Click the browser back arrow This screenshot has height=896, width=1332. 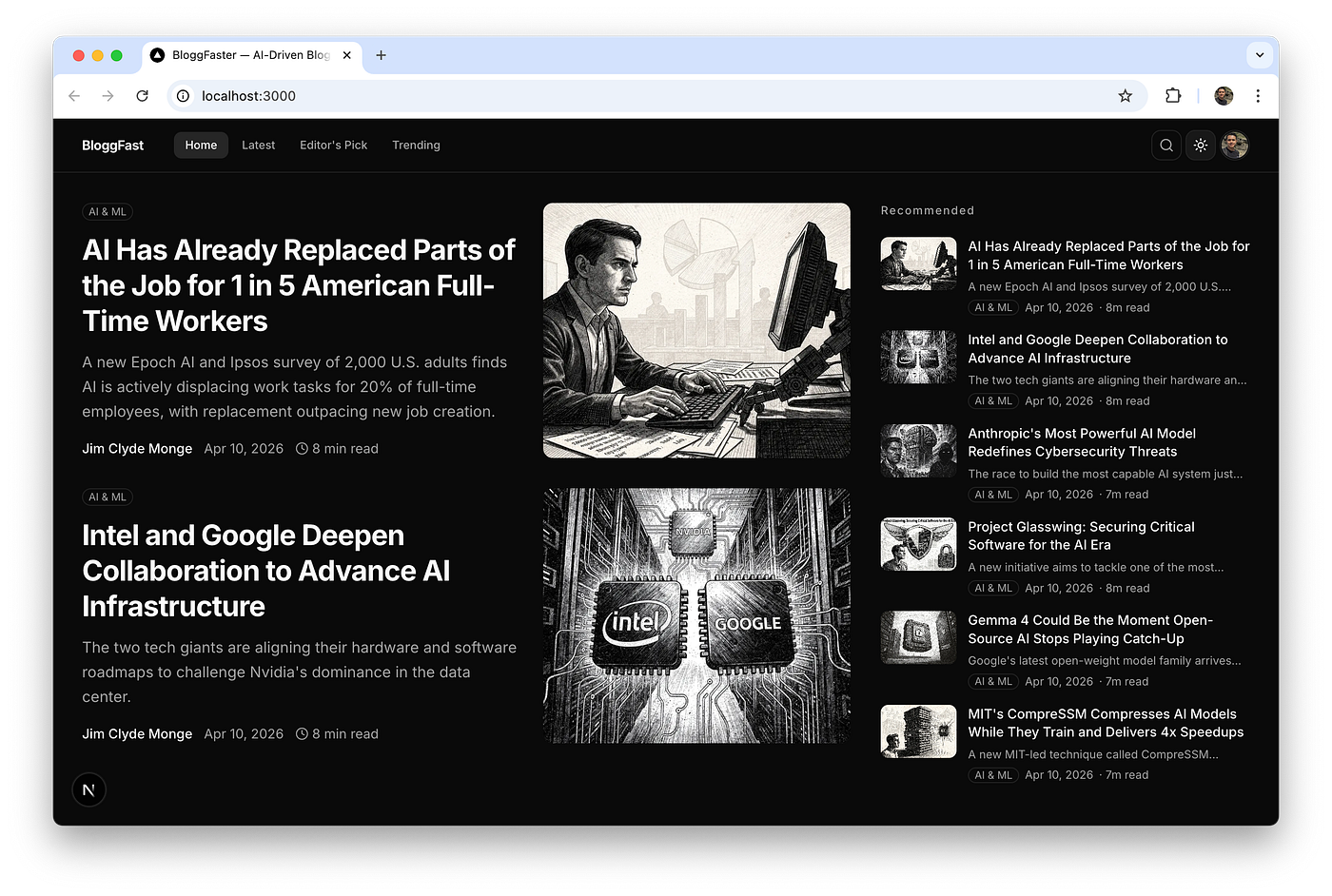[x=73, y=95]
